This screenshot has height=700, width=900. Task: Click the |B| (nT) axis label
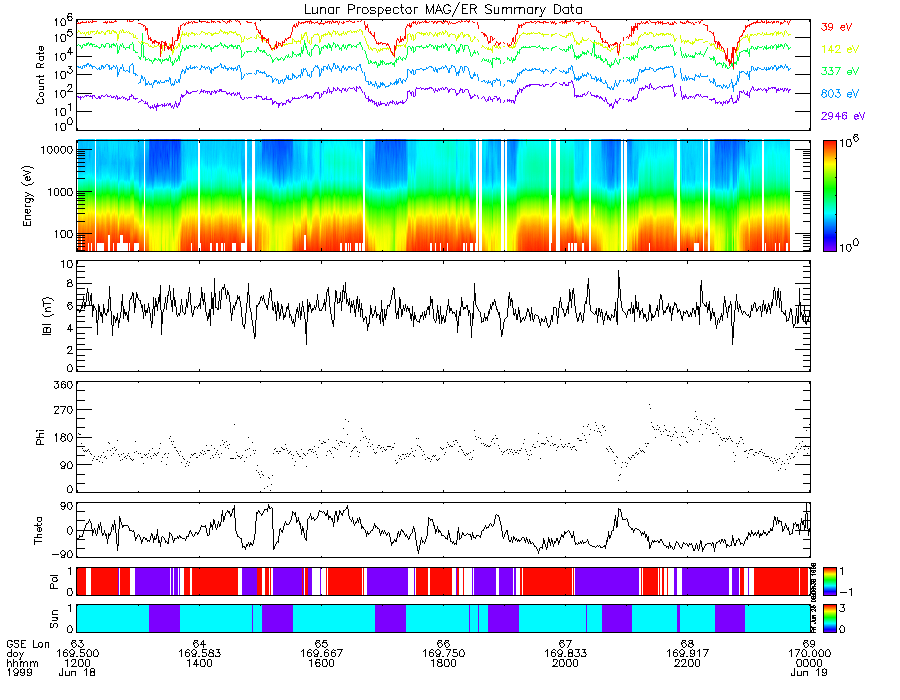tap(47, 316)
